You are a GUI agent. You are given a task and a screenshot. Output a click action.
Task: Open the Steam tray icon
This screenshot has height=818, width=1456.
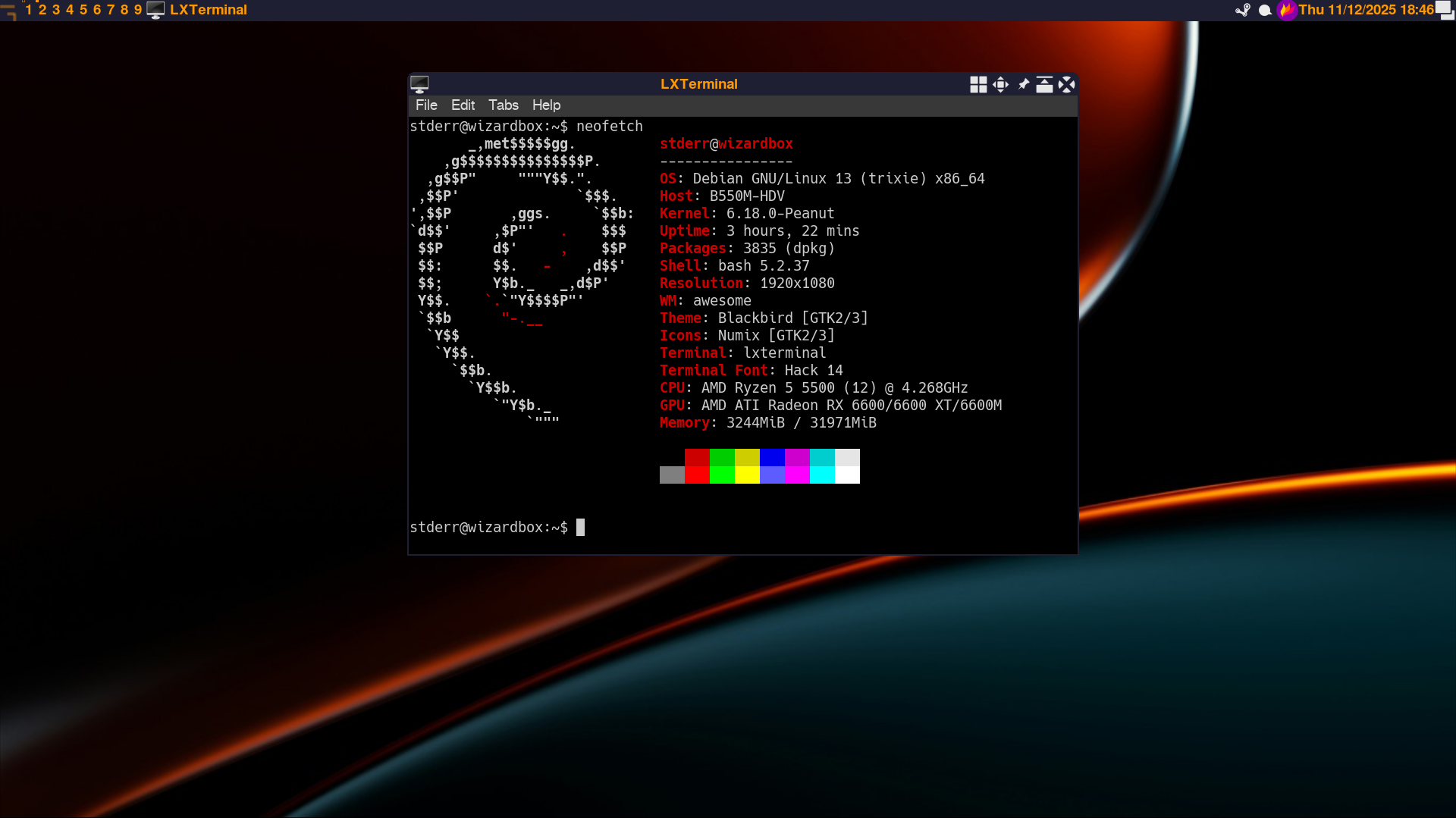(1243, 10)
